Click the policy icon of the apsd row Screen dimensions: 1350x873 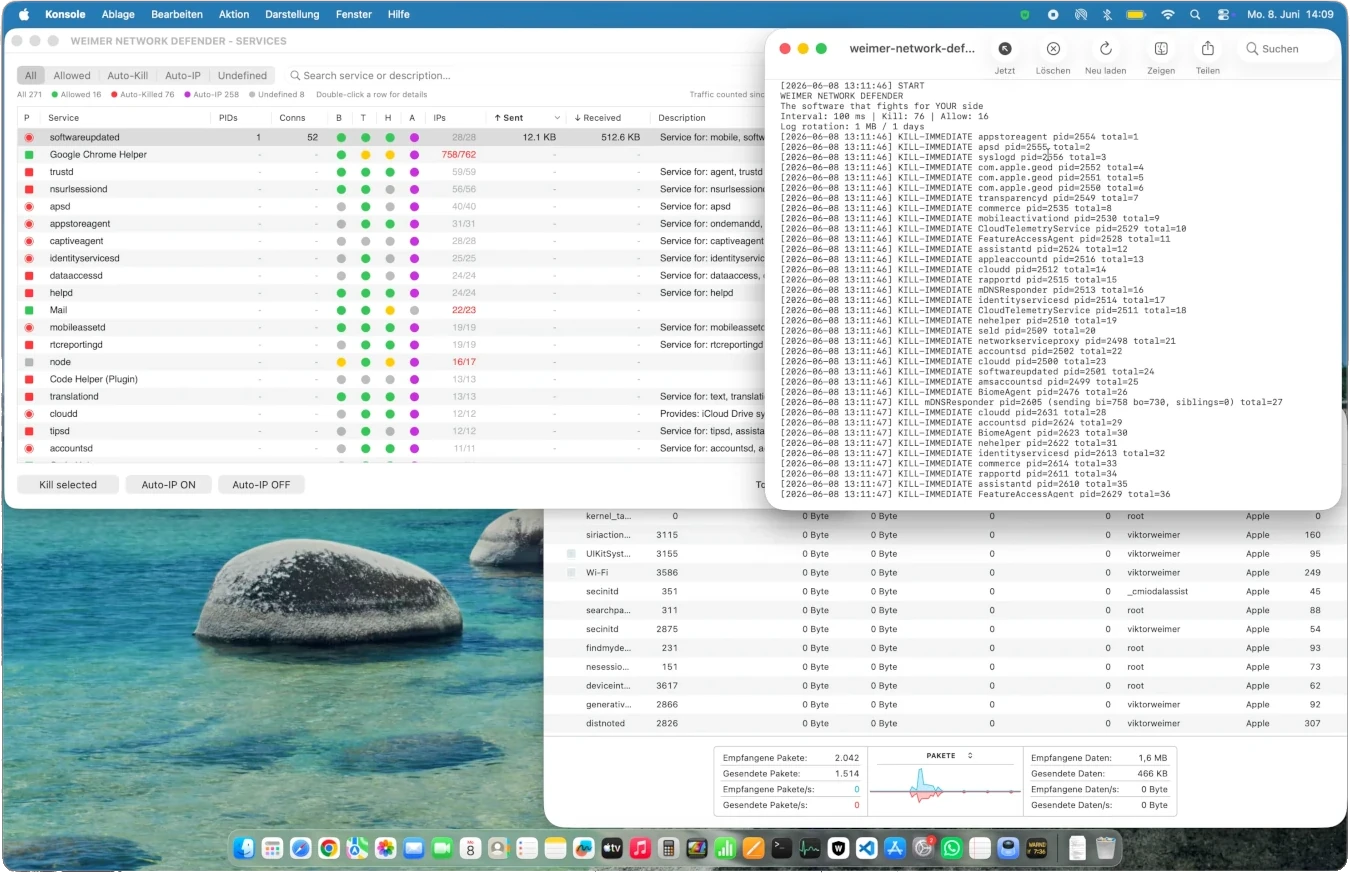tap(29, 207)
